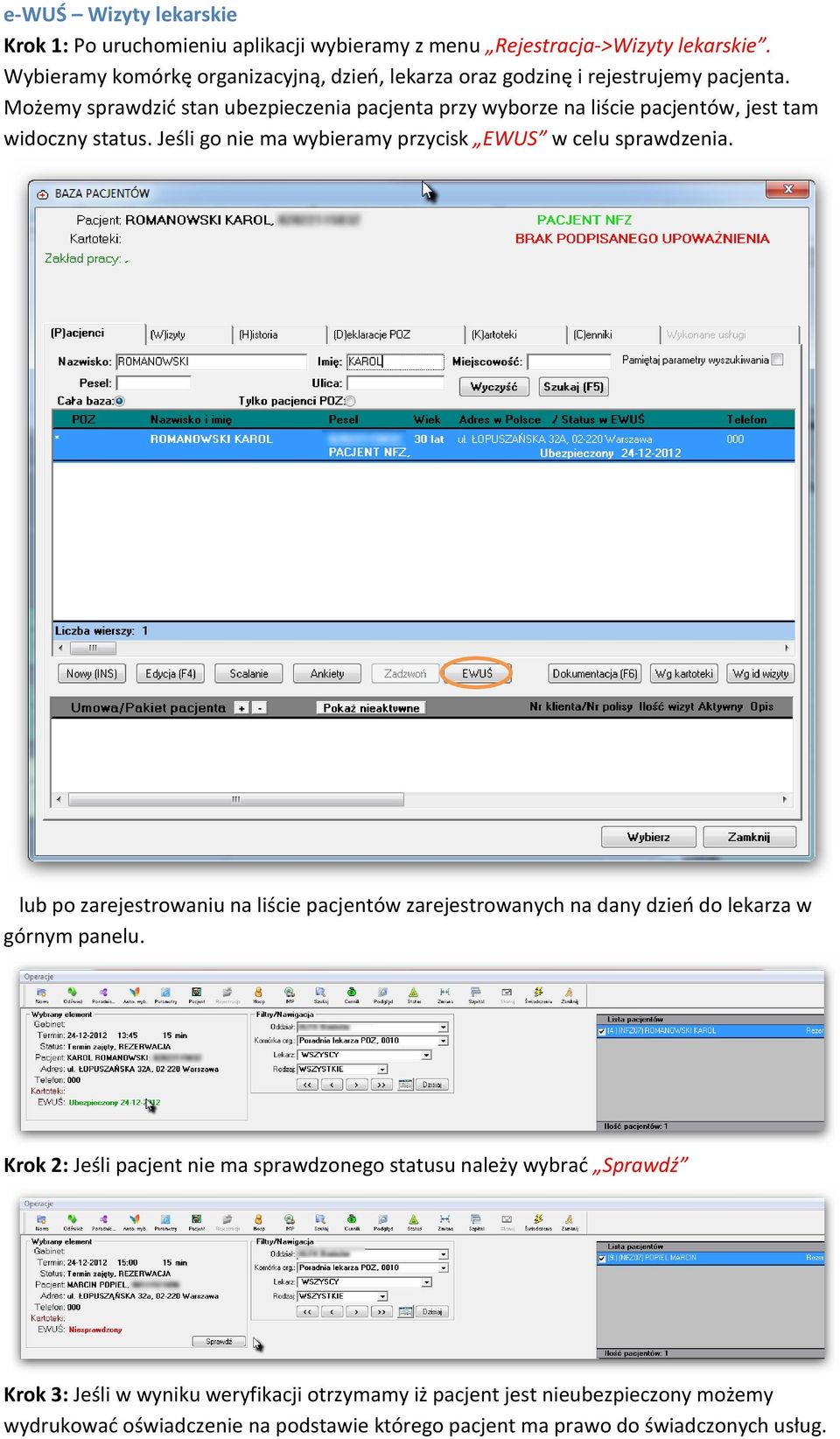This screenshot has height=1439, width=840.
Task: Switch to (C)enniki tab
Action: pyautogui.click(x=612, y=334)
